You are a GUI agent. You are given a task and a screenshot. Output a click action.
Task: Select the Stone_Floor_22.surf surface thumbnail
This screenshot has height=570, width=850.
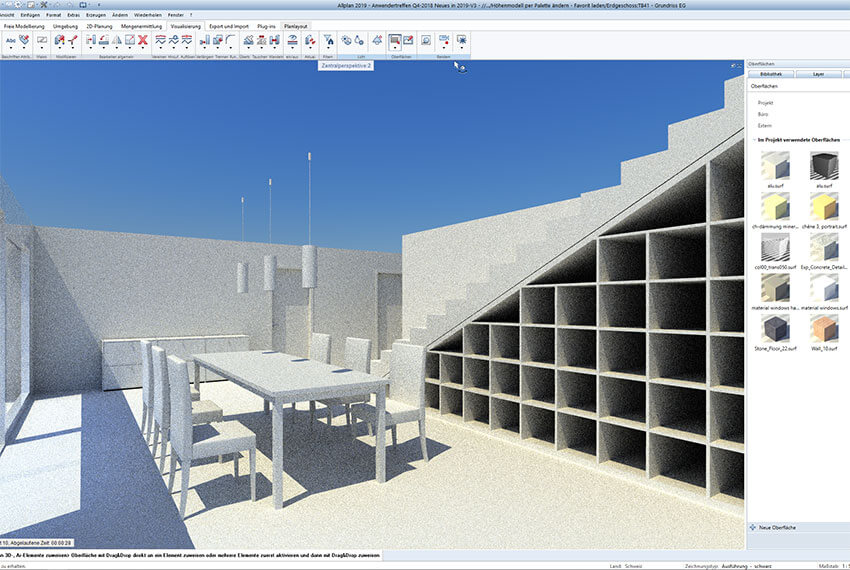click(x=775, y=330)
